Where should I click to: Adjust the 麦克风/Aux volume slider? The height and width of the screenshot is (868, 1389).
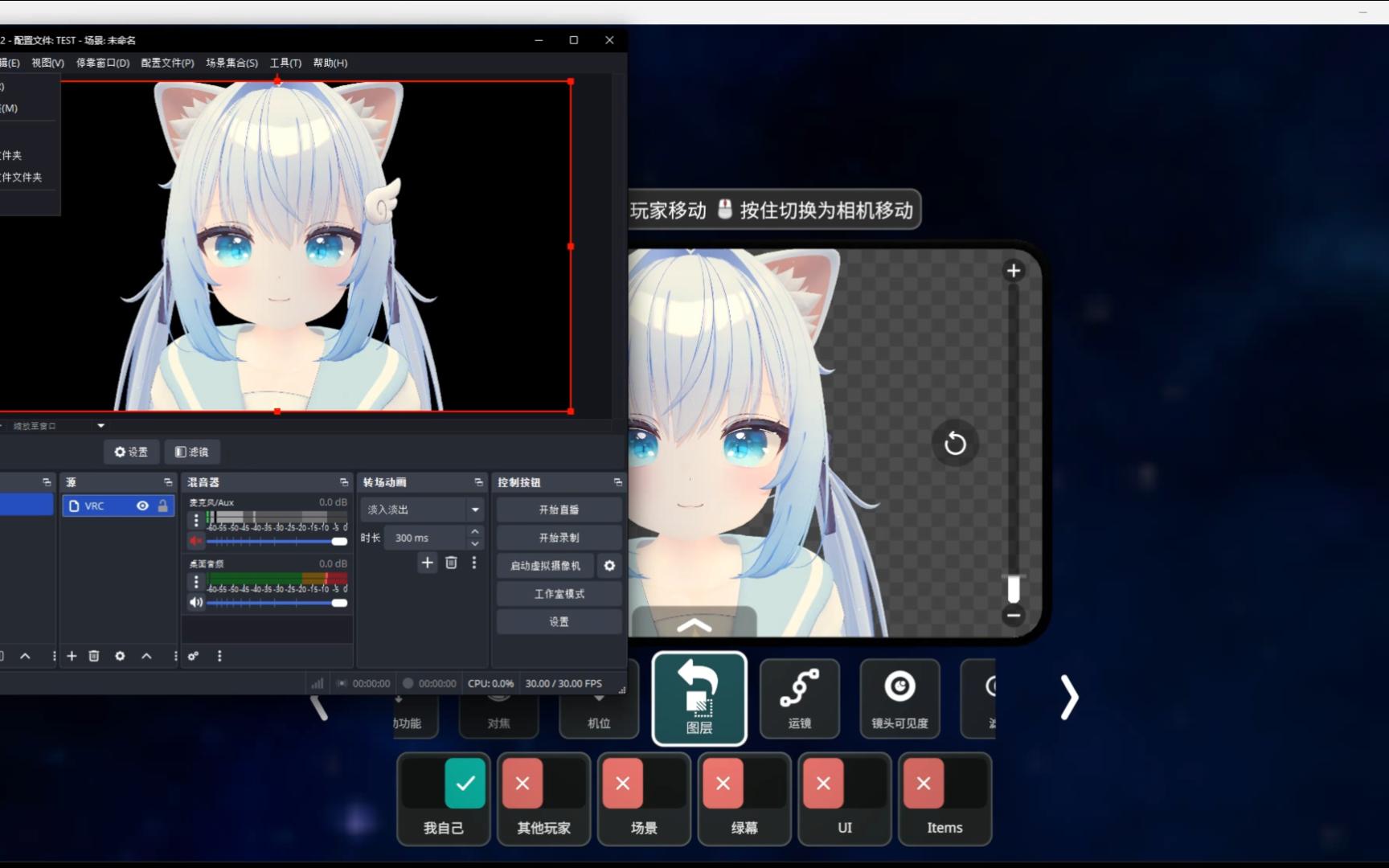(277, 541)
